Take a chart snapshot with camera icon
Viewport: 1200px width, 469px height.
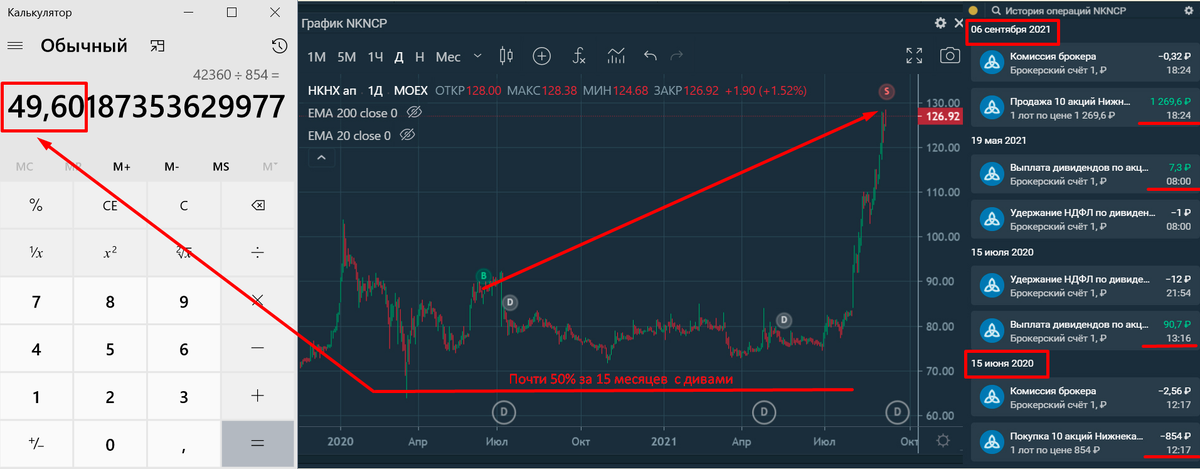click(x=949, y=56)
